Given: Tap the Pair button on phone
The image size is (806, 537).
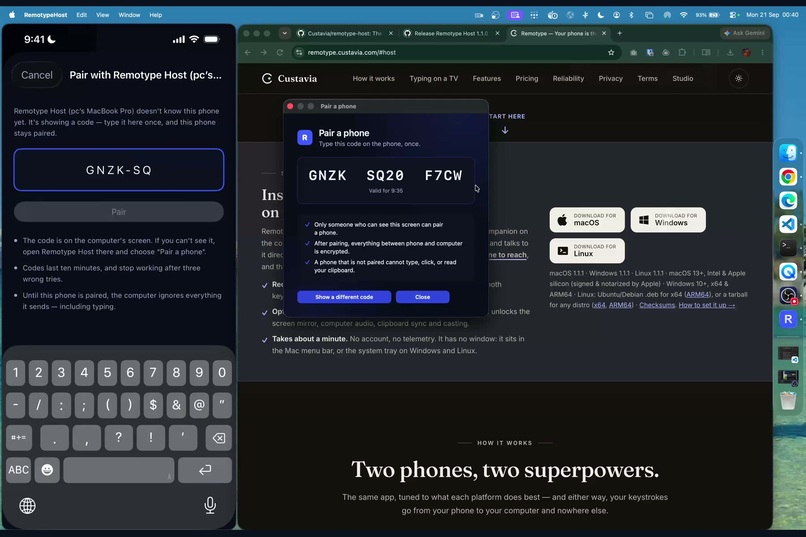Looking at the screenshot, I should point(119,212).
